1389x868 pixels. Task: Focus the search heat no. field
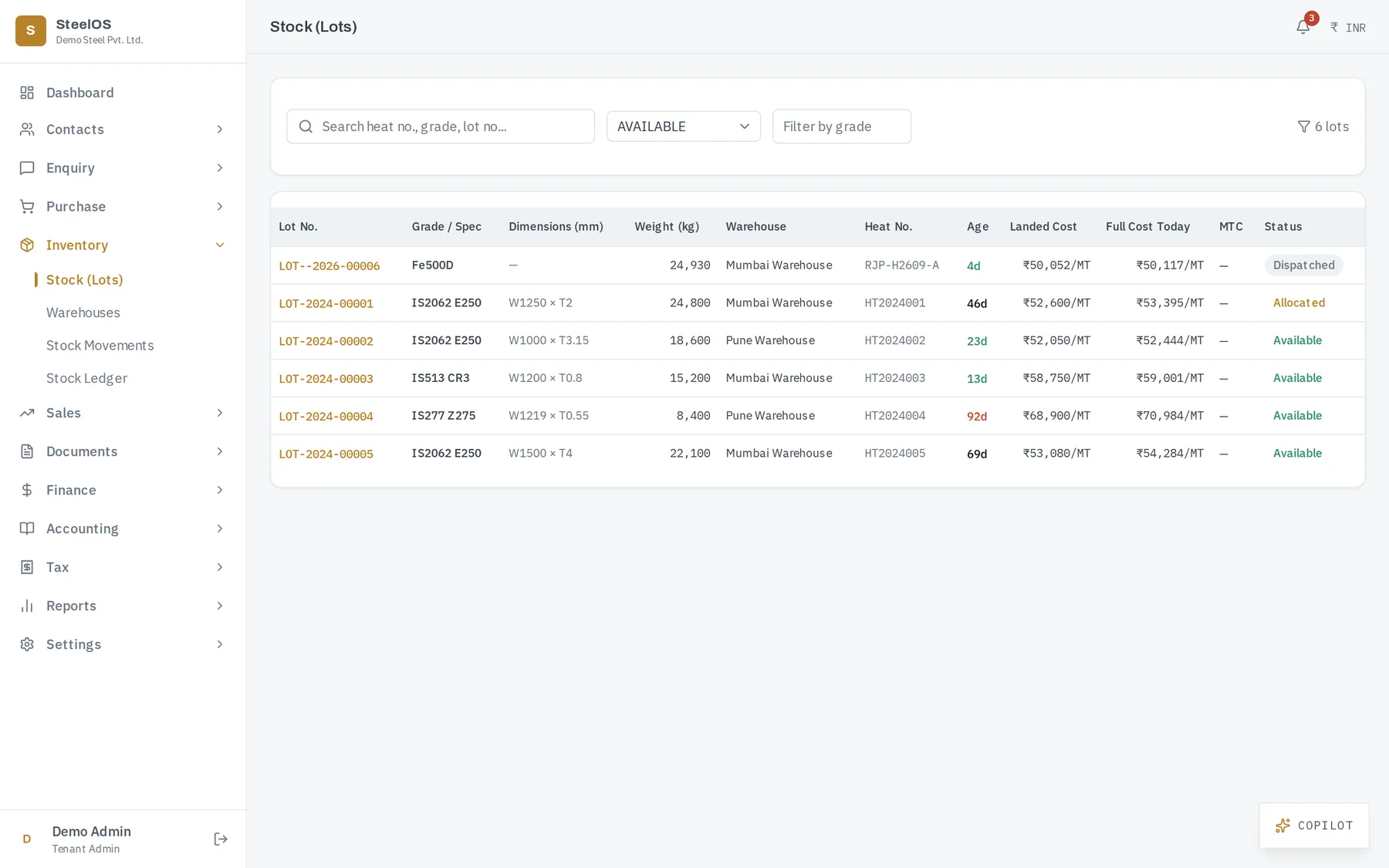(x=440, y=127)
